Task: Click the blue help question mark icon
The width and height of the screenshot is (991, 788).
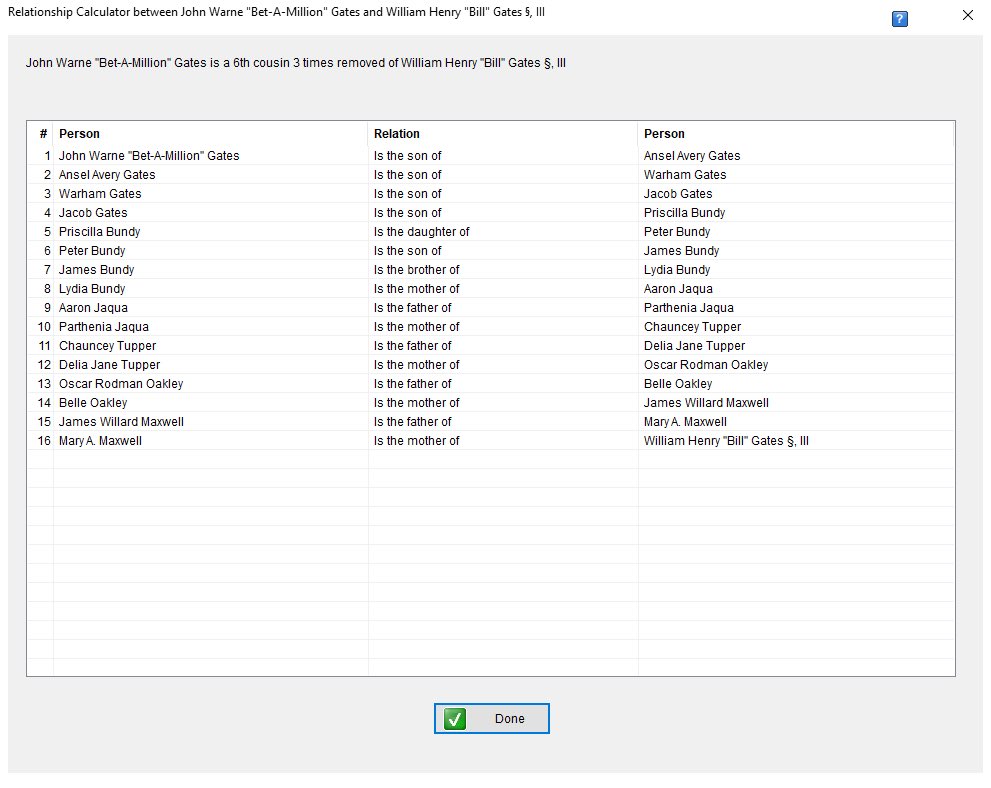Action: pos(899,19)
